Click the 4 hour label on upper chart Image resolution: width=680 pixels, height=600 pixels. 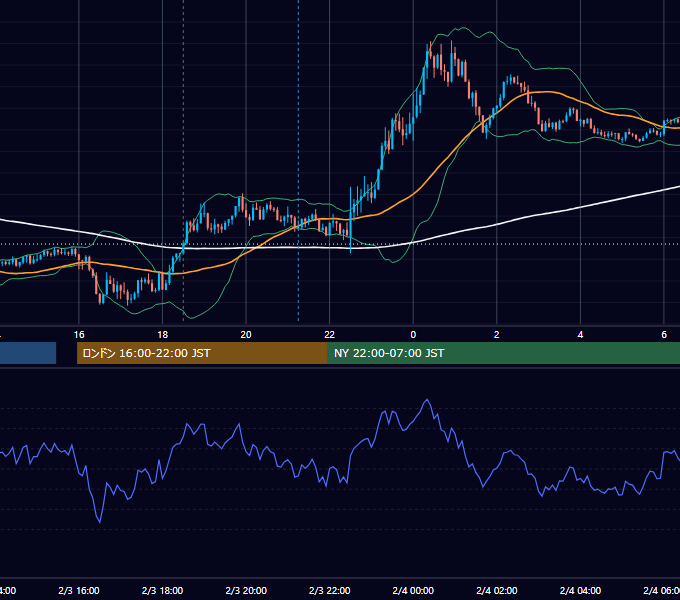pyautogui.click(x=580, y=335)
